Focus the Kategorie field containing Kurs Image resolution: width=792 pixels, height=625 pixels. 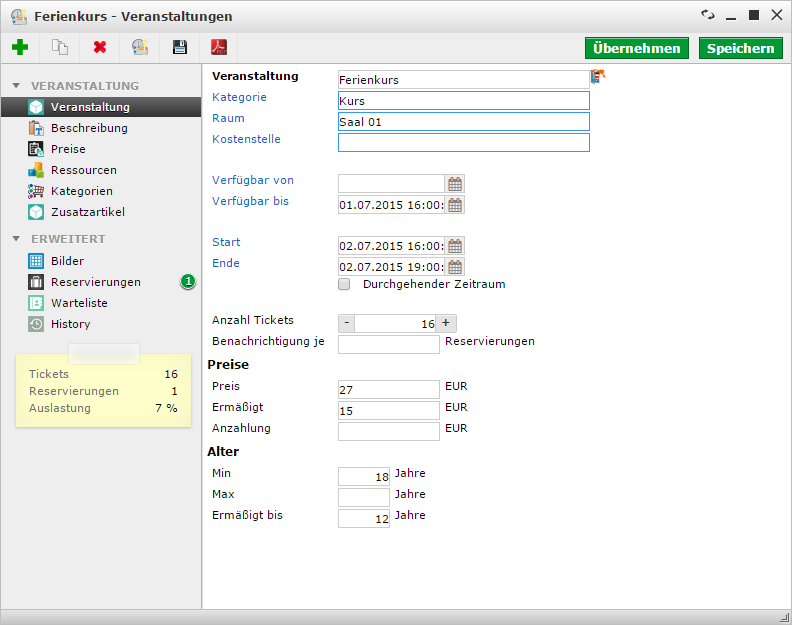coord(464,101)
